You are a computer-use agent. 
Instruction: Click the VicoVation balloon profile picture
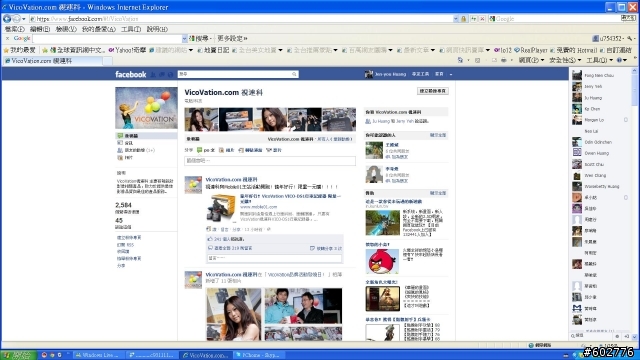146,108
